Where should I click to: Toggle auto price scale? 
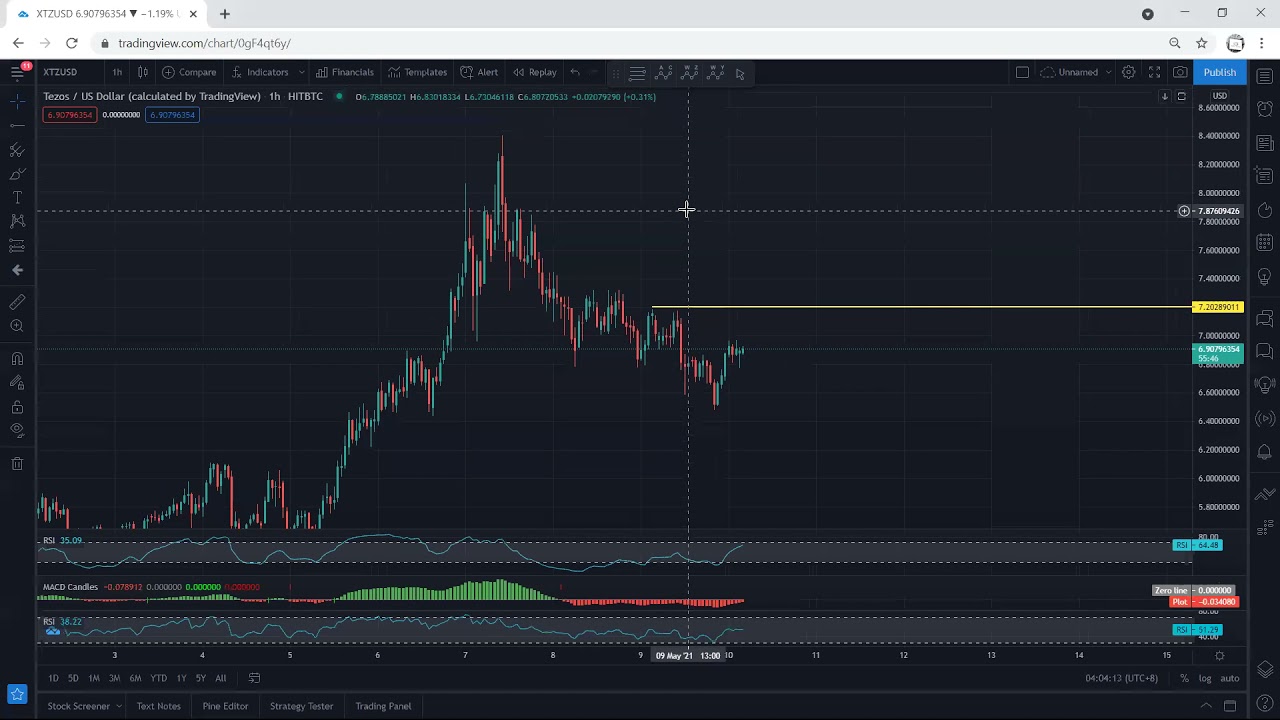(1230, 678)
